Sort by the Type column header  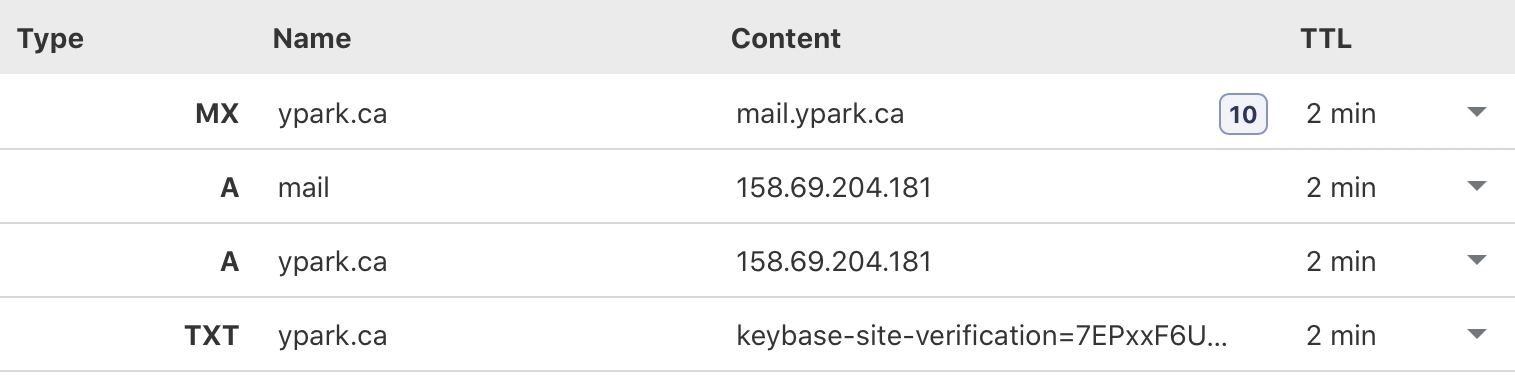point(50,39)
